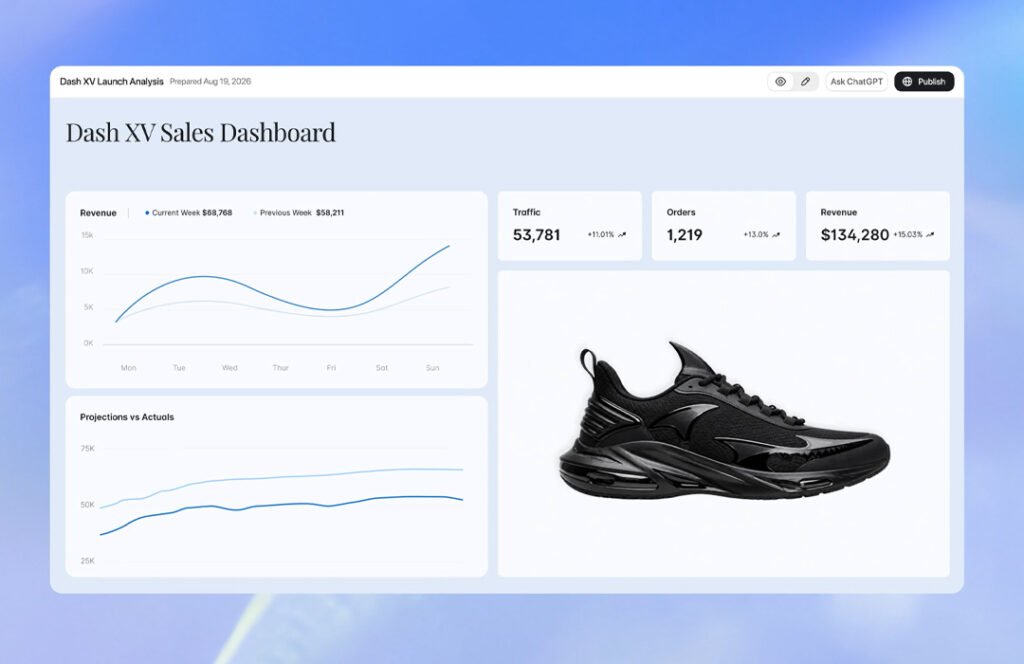The image size is (1024, 664).
Task: Click the Orders value 1,219
Action: click(684, 235)
